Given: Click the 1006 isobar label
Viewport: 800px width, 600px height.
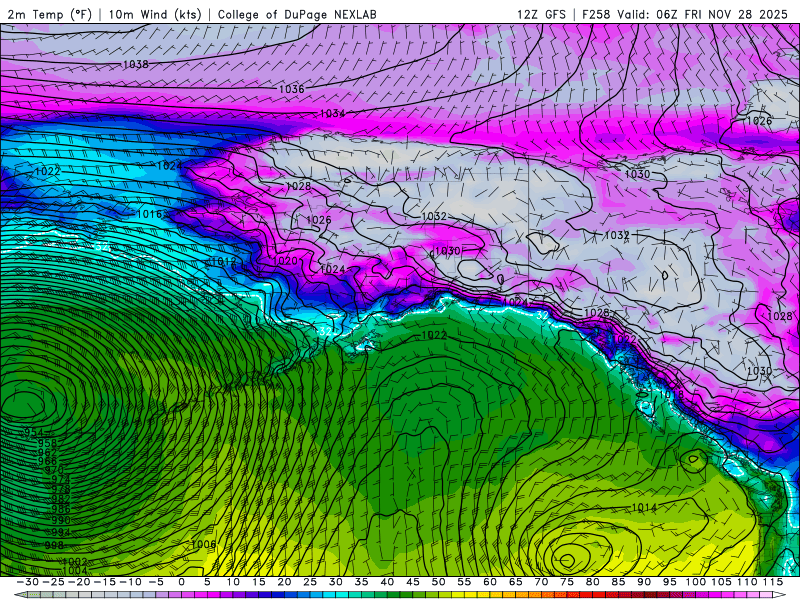Looking at the screenshot, I should coord(204,544).
